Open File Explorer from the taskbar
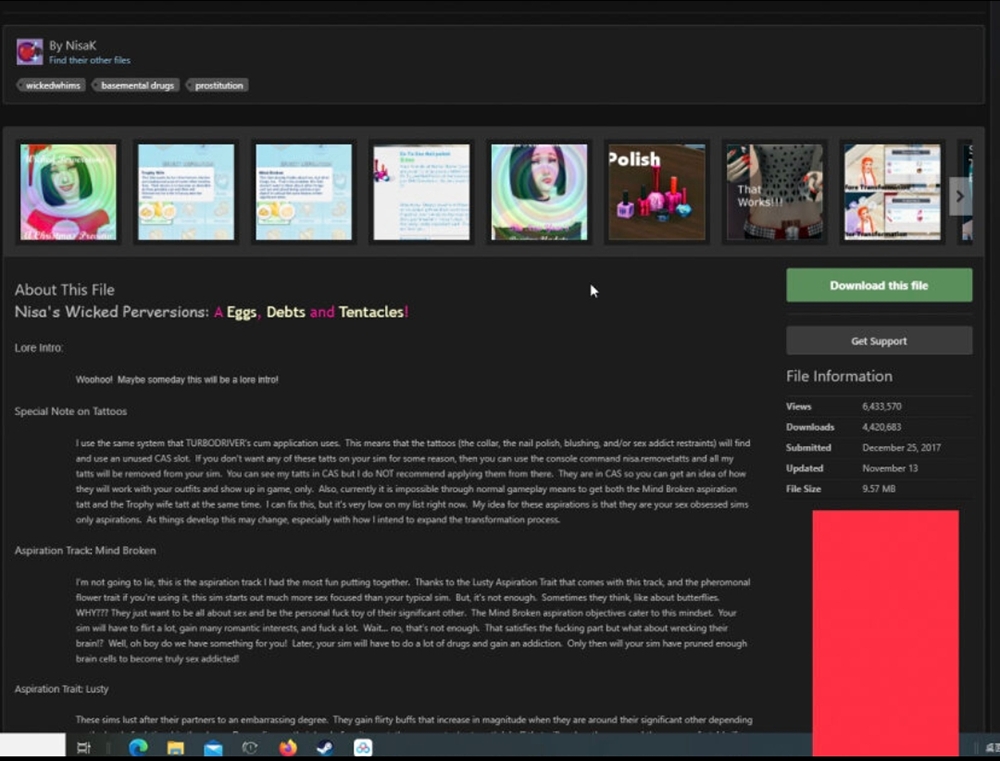Image resolution: width=1000 pixels, height=761 pixels. (175, 748)
